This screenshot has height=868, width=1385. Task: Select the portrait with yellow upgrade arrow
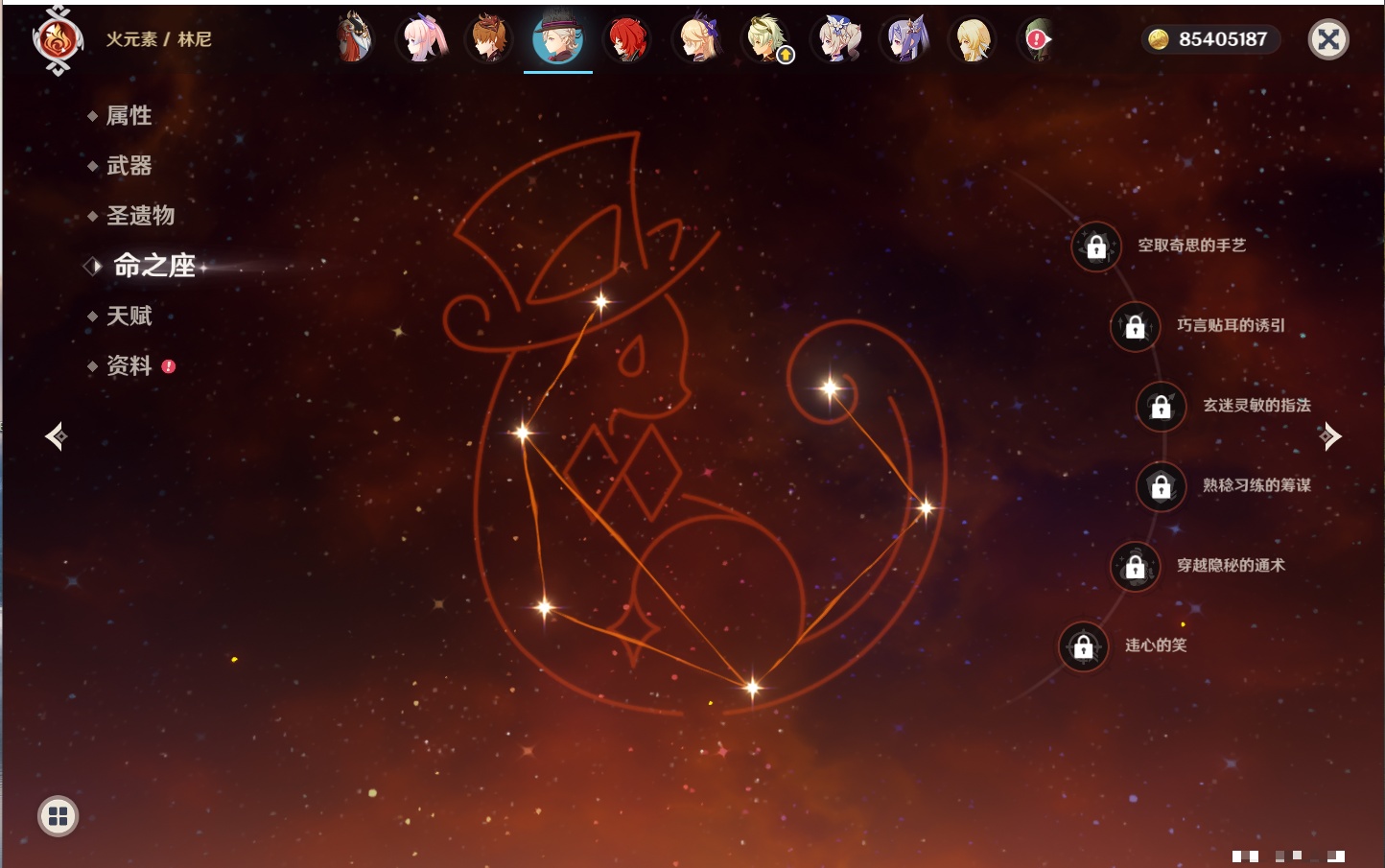pos(767,38)
